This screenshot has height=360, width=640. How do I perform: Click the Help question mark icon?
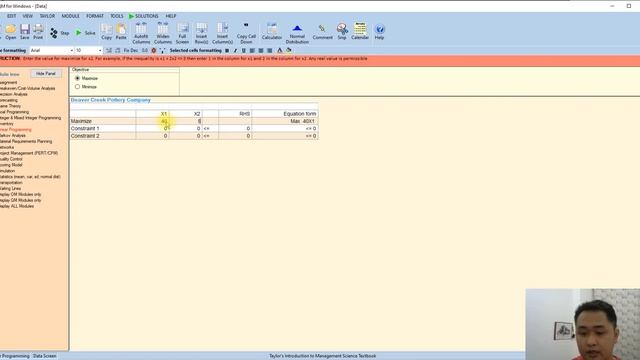(x=380, y=32)
